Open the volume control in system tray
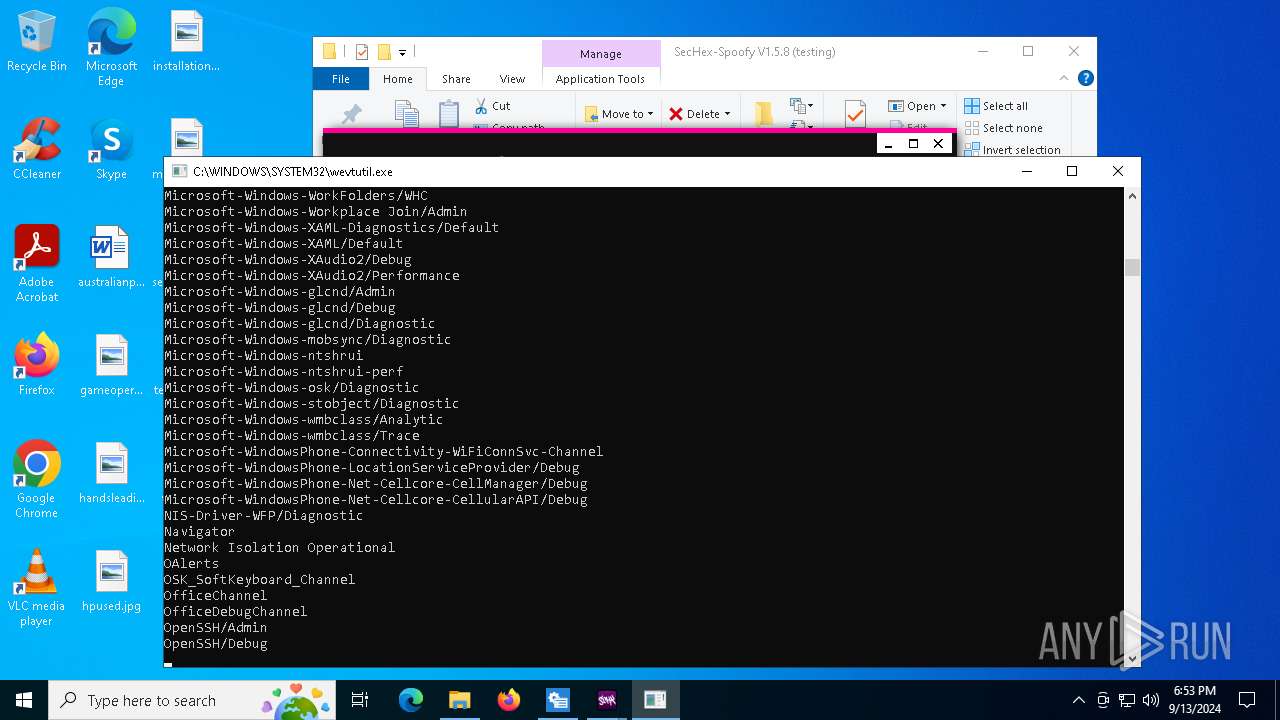Image resolution: width=1280 pixels, height=720 pixels. [1151, 700]
